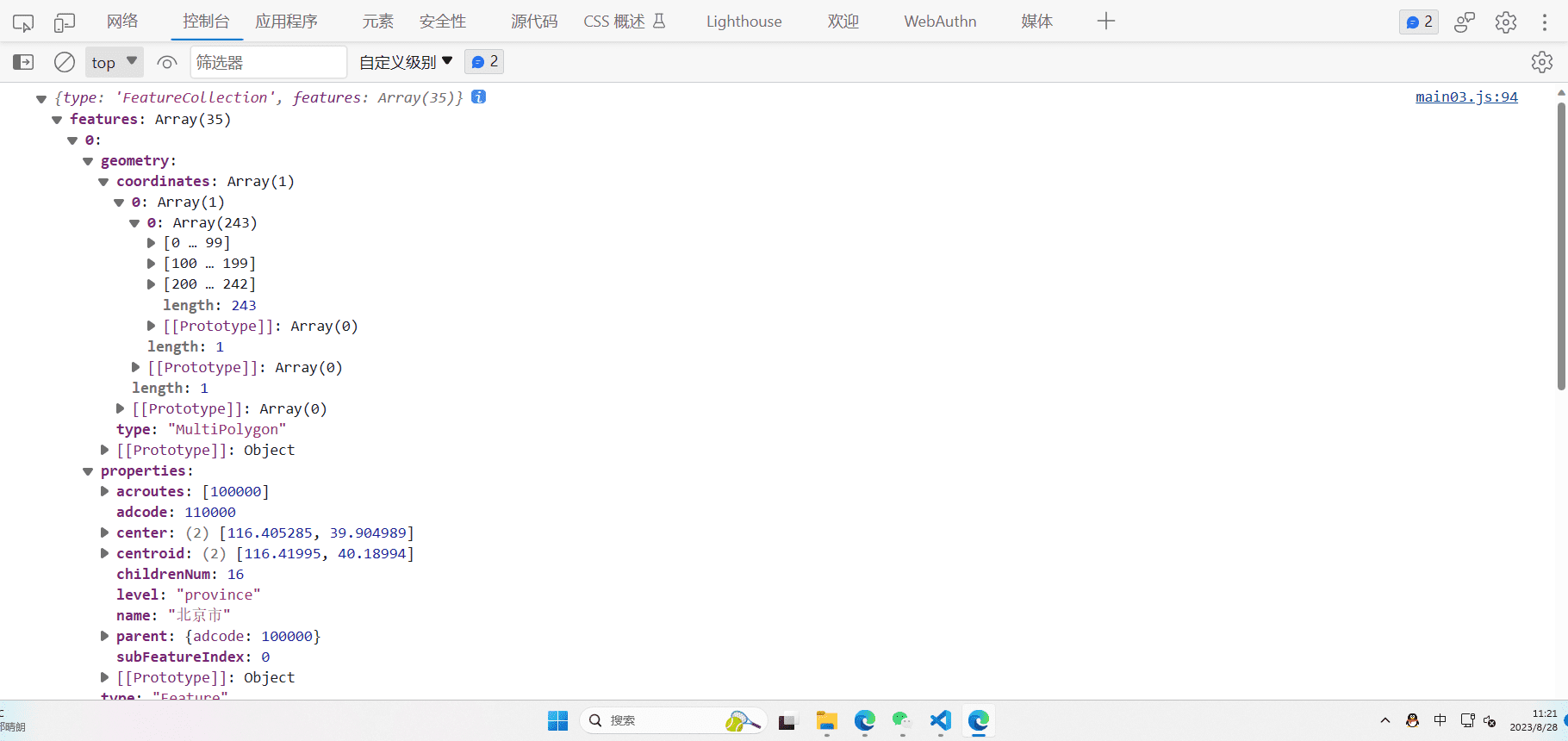This screenshot has height=741, width=1568.
Task: Open Visual Studio Code from the taskbar
Action: click(x=941, y=720)
